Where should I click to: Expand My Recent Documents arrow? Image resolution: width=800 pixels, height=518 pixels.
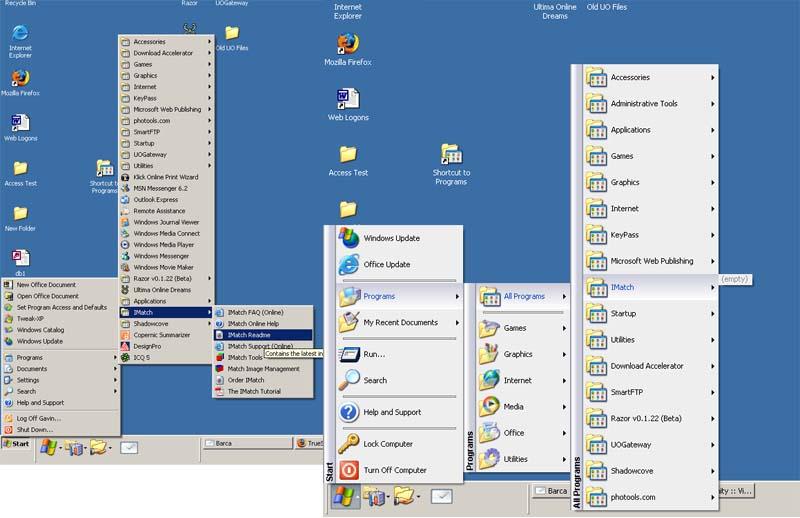pyautogui.click(x=457, y=323)
